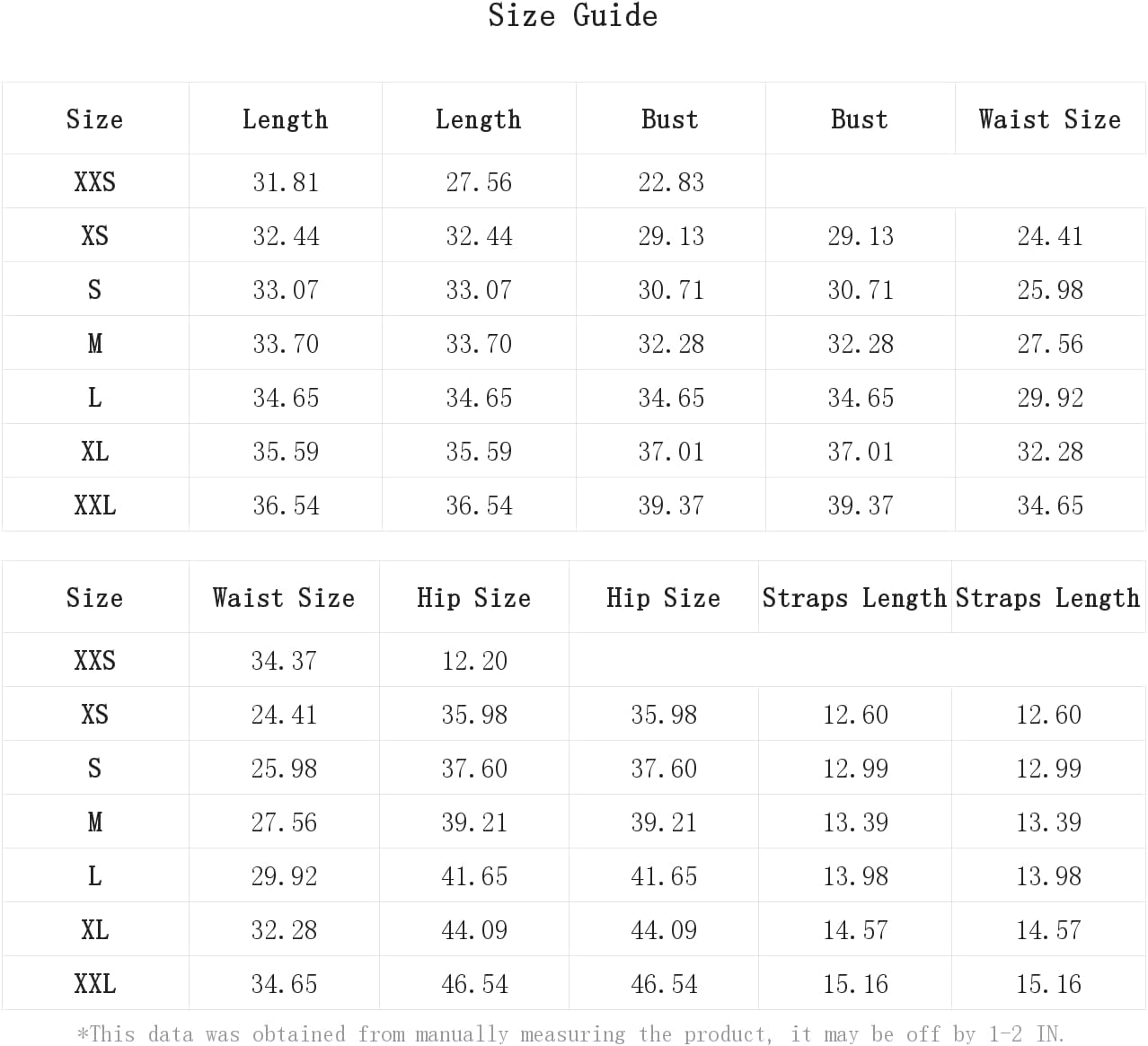Click the XS waist value 24.41 in top table

coord(1050,236)
